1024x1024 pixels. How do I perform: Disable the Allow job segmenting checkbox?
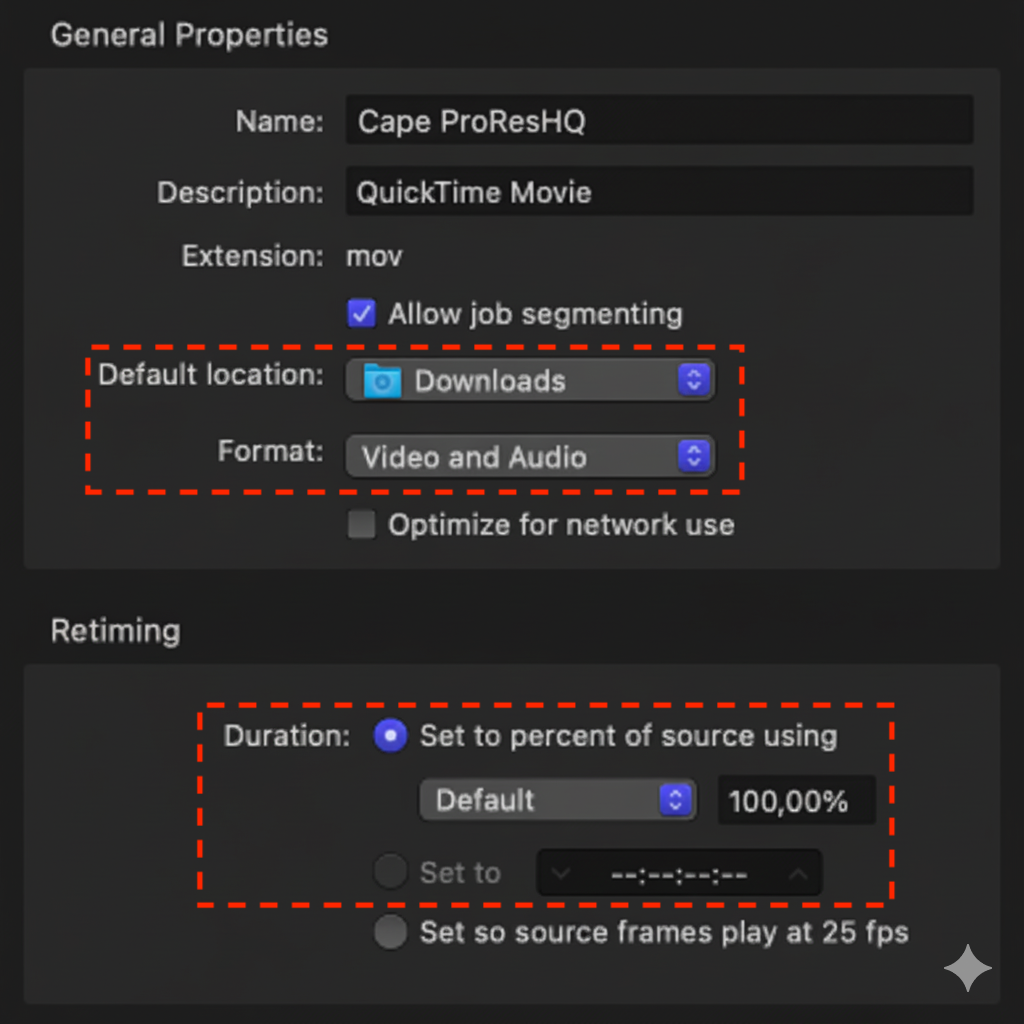click(x=360, y=313)
